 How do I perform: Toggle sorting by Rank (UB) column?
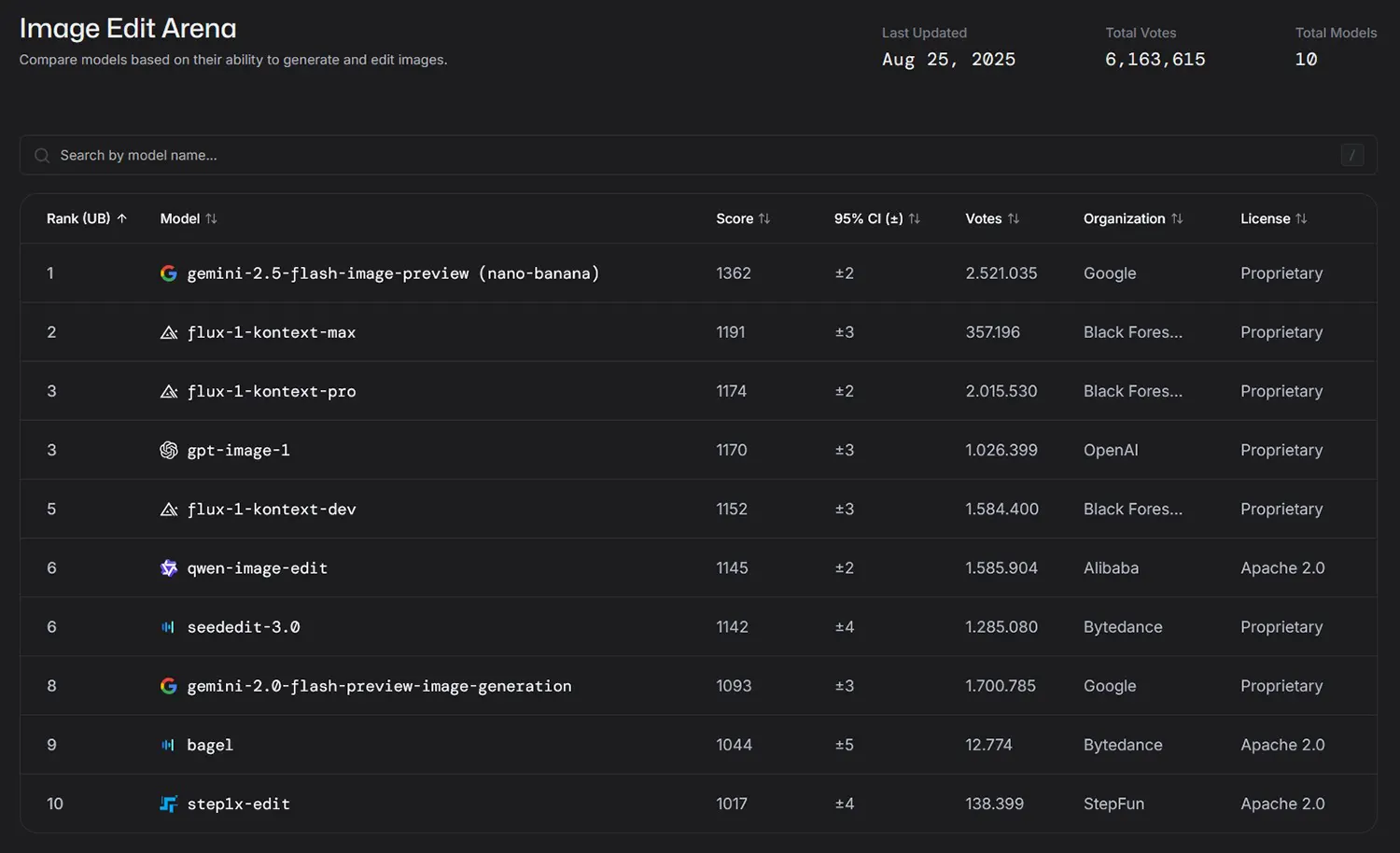[x=86, y=218]
